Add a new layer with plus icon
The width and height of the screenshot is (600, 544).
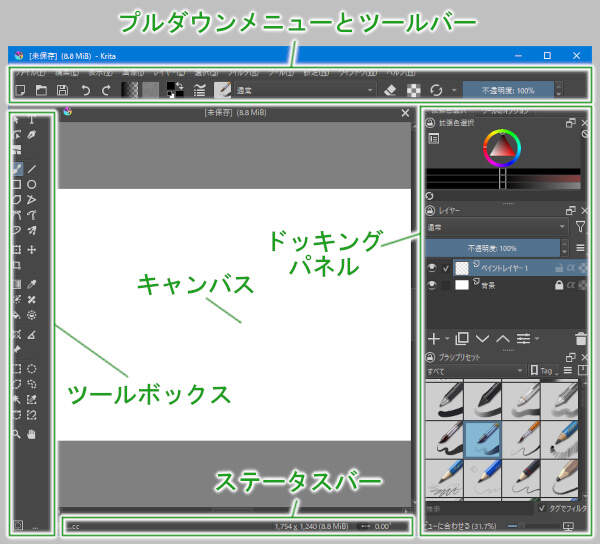point(433,339)
